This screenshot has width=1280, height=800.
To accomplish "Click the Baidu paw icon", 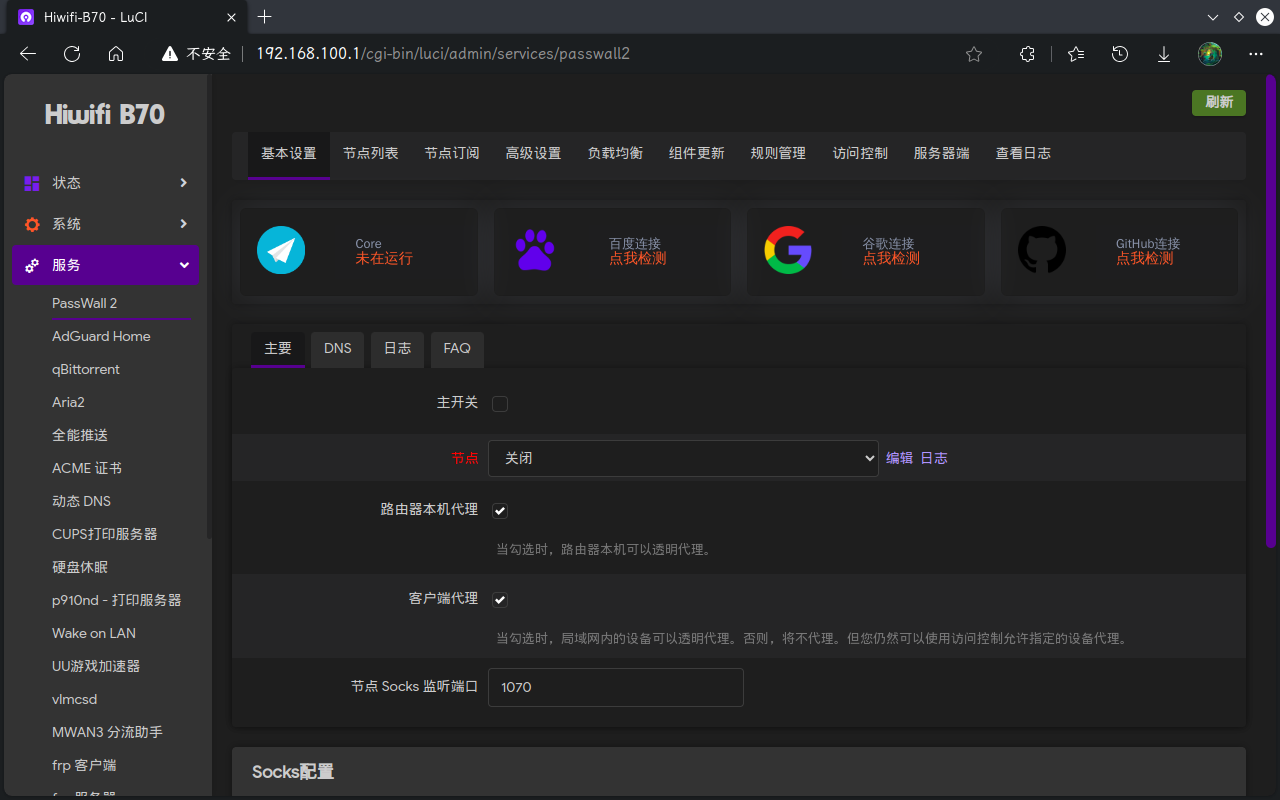I will coord(535,250).
